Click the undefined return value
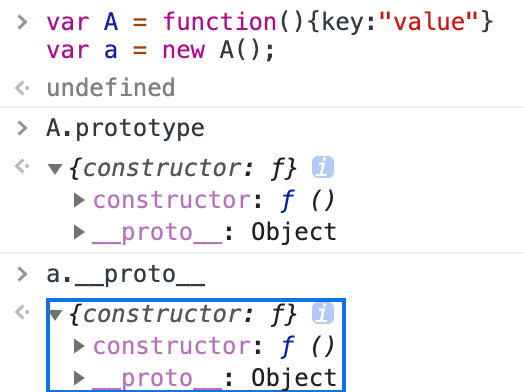Image resolution: width=524 pixels, height=392 pixels. coord(111,88)
